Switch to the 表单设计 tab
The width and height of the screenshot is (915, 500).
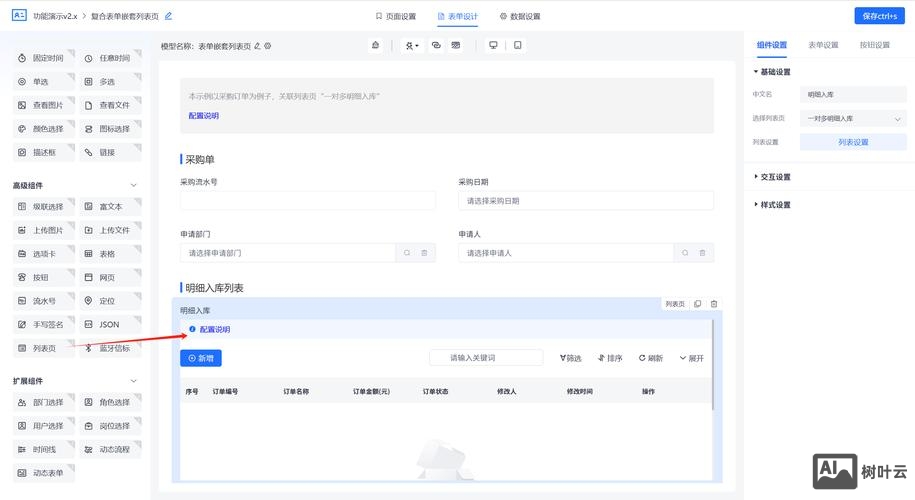point(458,16)
